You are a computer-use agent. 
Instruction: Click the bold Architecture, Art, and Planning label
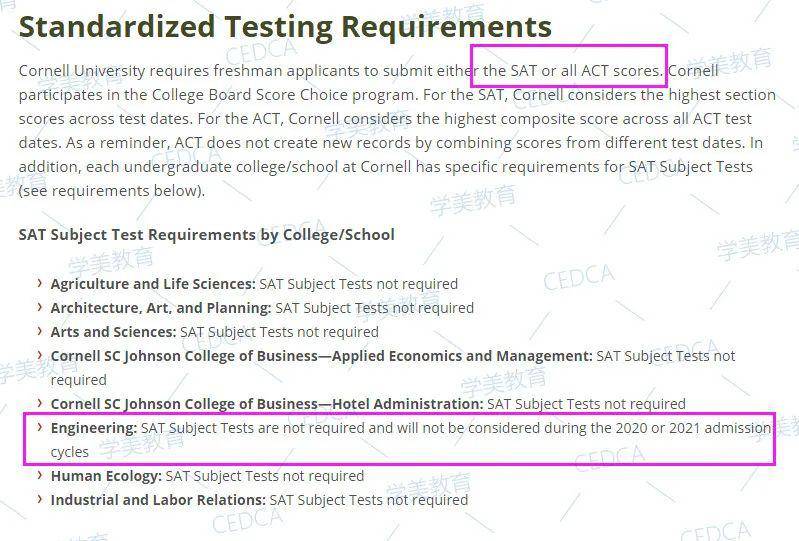[161, 308]
